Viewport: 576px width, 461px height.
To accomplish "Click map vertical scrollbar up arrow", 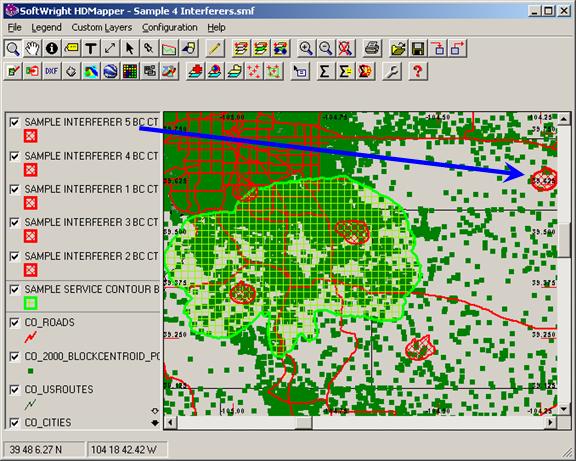I will [x=564, y=119].
